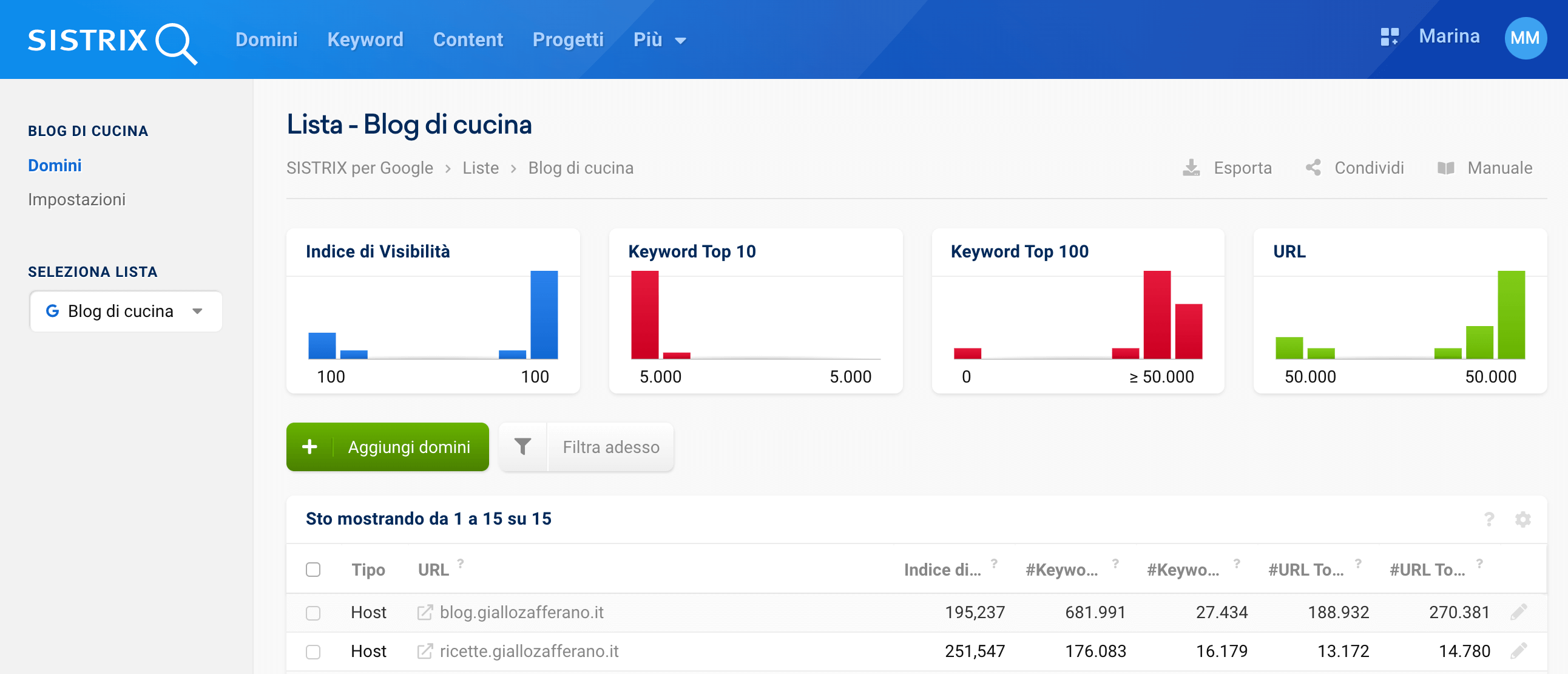Check the ricette.giallozafferano.it row checkbox

click(x=313, y=652)
